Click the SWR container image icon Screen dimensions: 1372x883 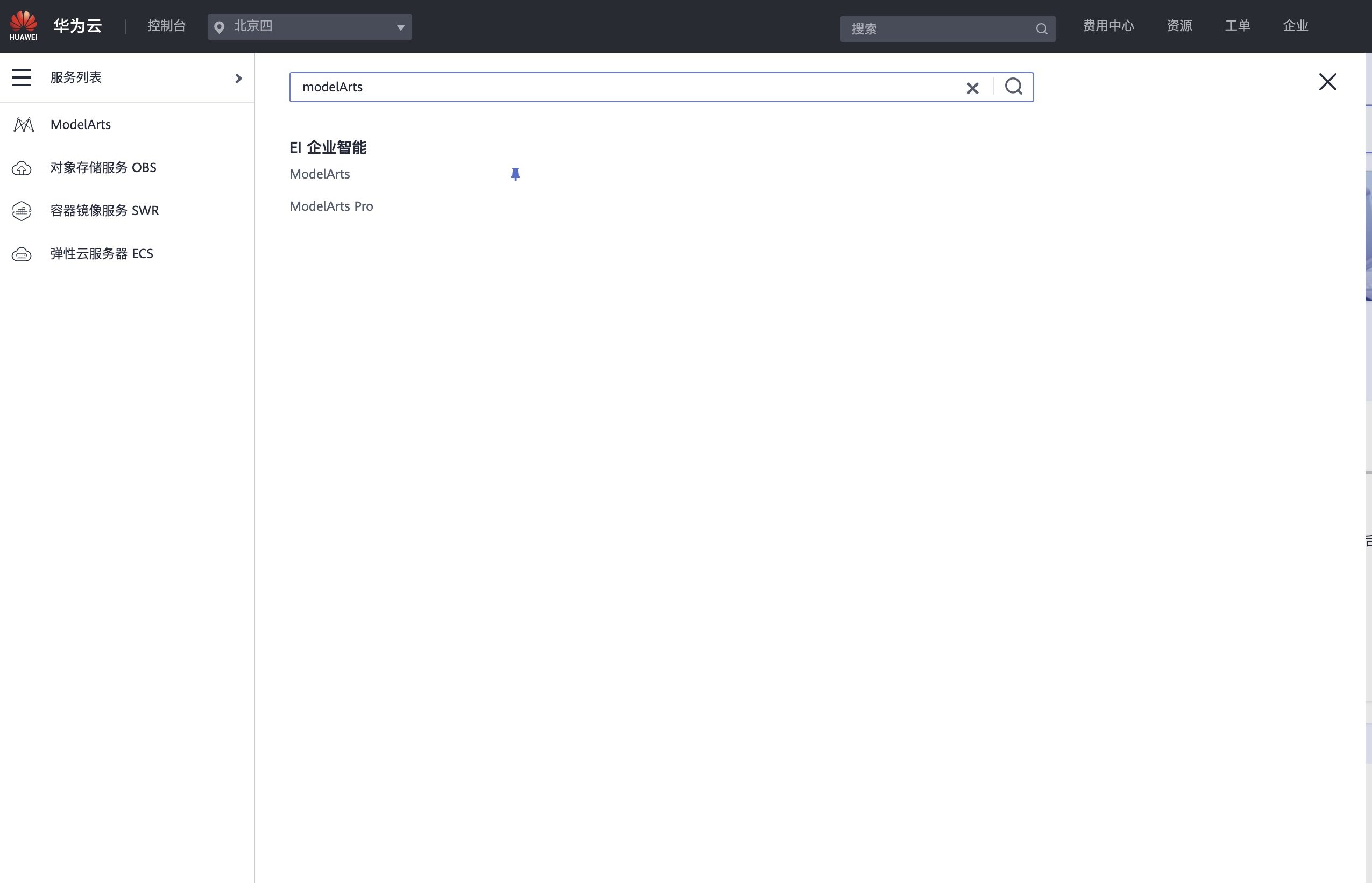click(22, 211)
